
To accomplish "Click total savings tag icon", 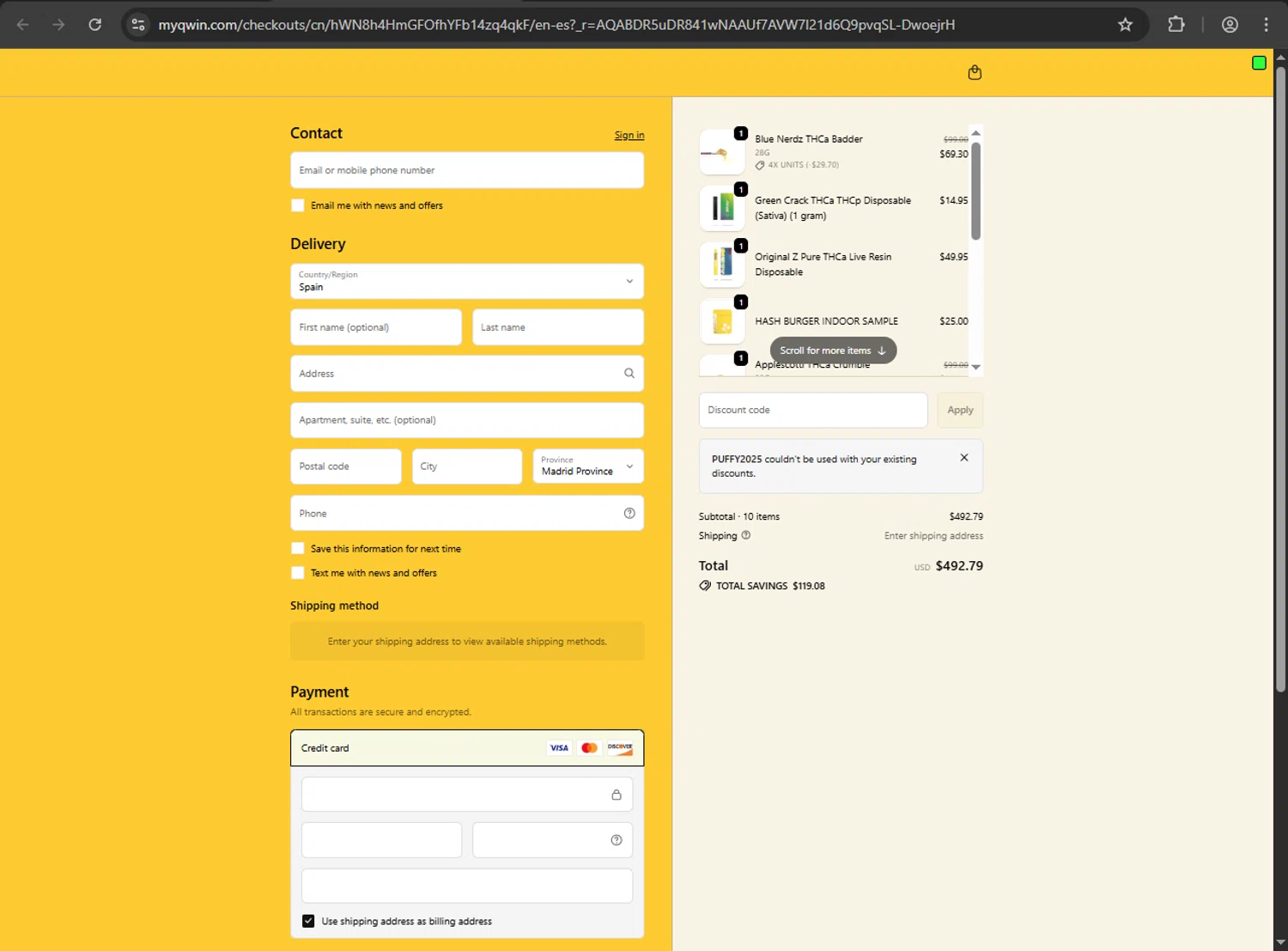I will point(705,586).
